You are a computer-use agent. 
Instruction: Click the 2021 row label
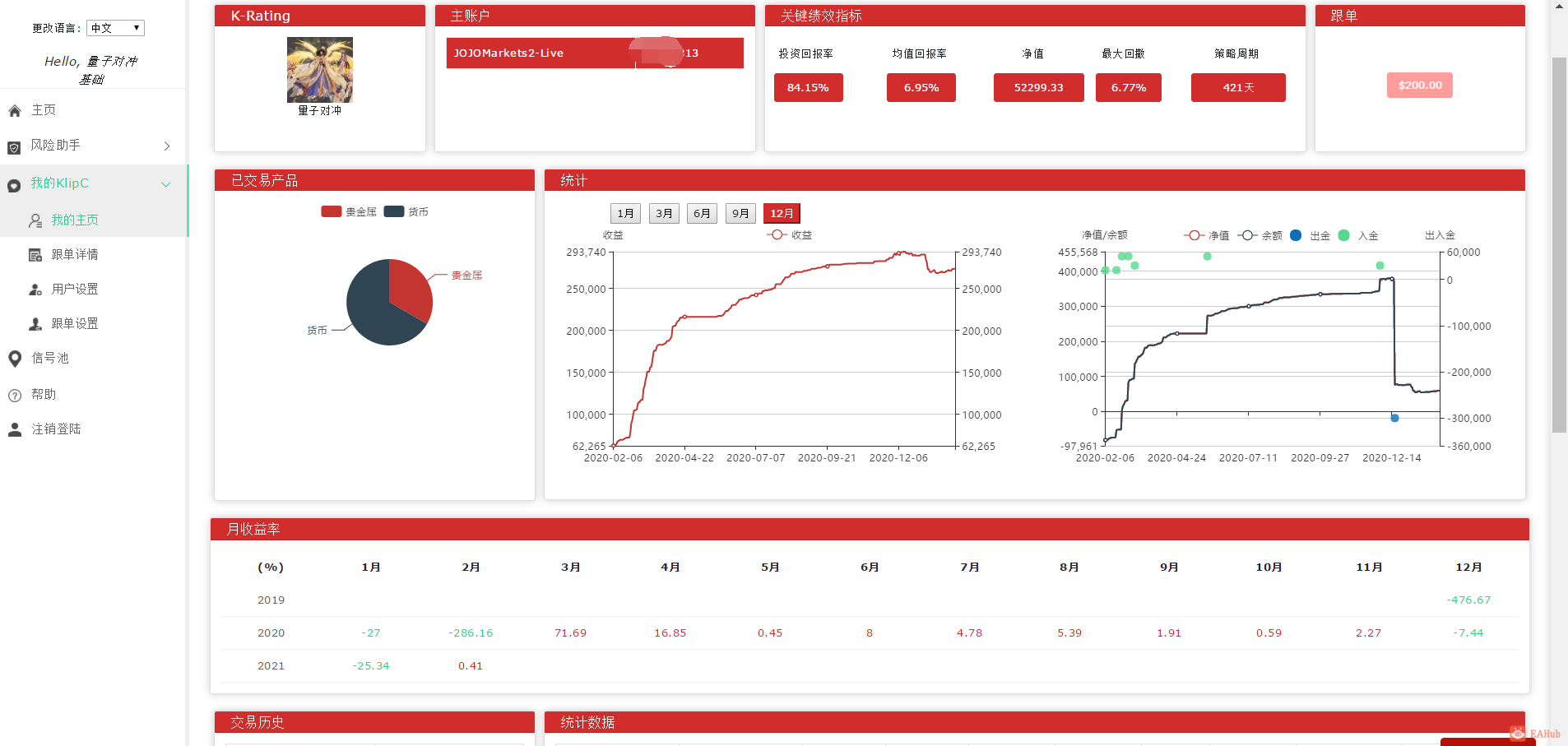tap(271, 666)
